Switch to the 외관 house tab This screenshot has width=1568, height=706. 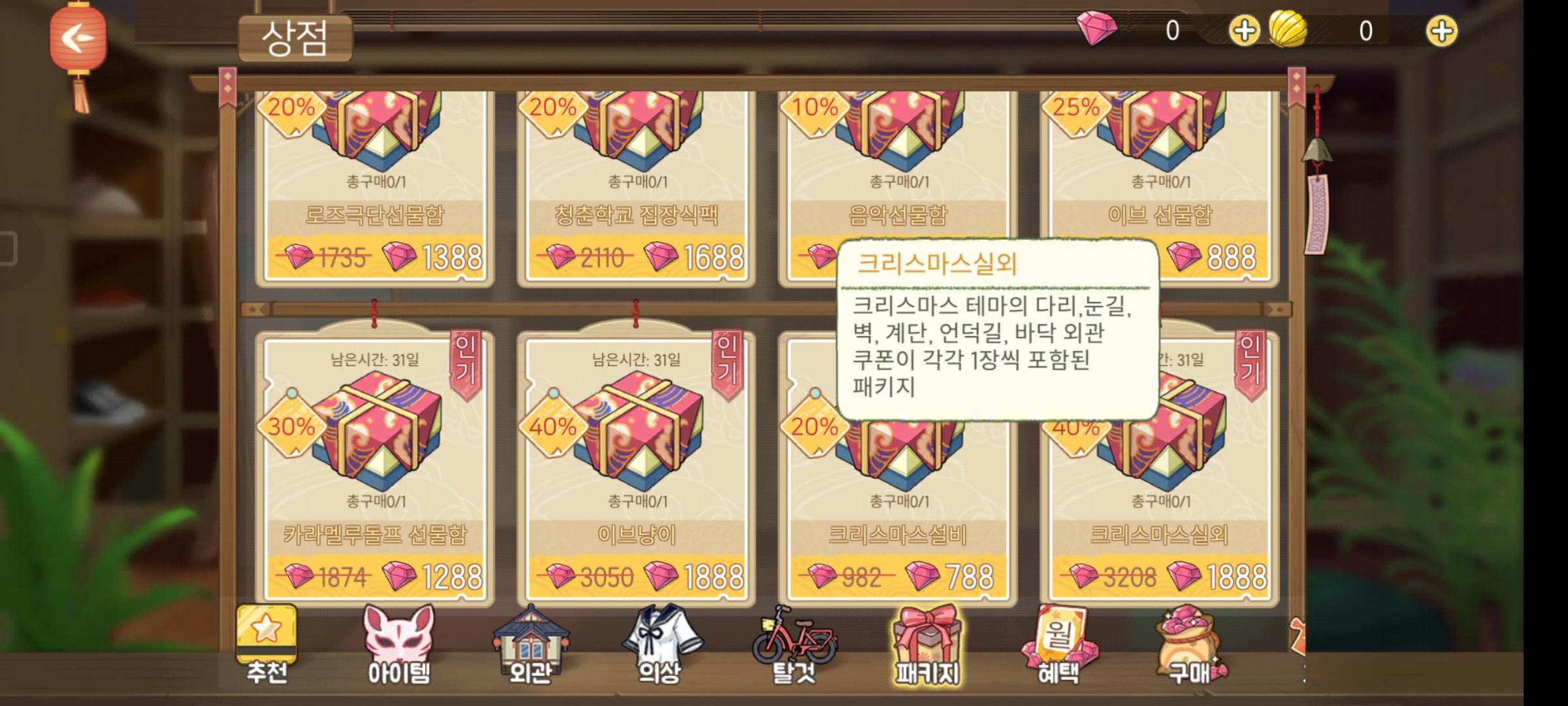pos(530,644)
